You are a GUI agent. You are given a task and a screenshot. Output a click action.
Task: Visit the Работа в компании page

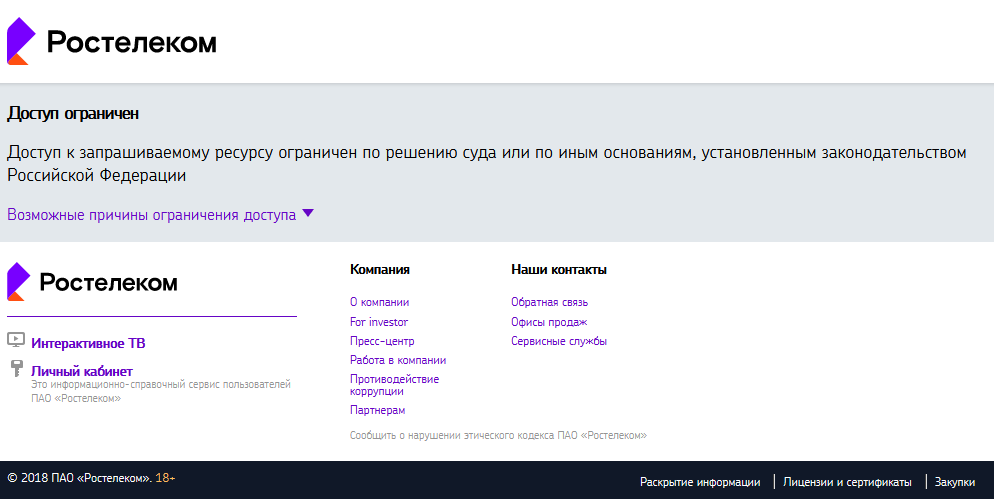(398, 360)
